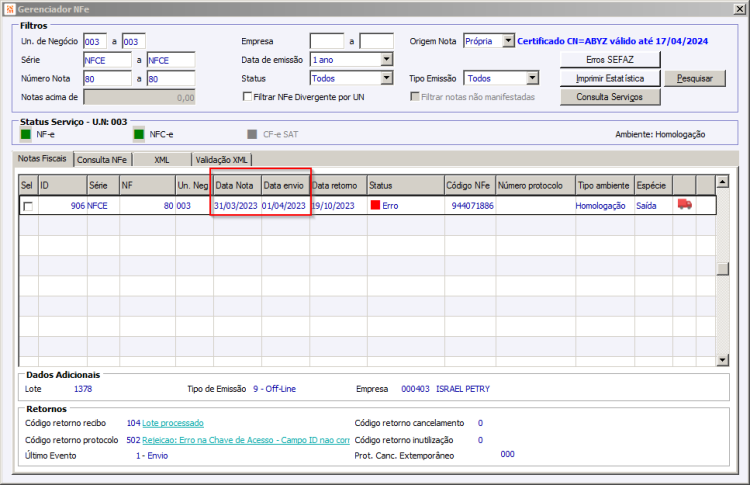The height and width of the screenshot is (485, 750).
Task: Select the 01/04/2023 Data envio cell
Action: [284, 206]
